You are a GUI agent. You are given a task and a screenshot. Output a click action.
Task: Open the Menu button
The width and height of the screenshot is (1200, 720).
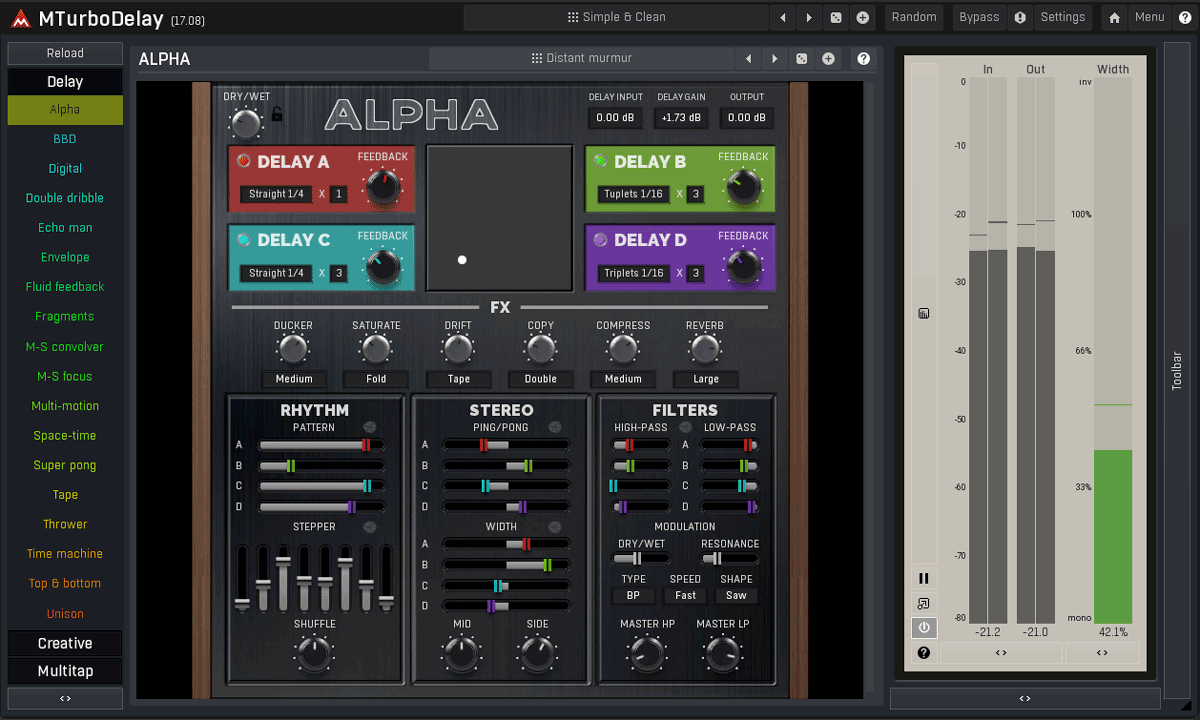pos(1150,17)
